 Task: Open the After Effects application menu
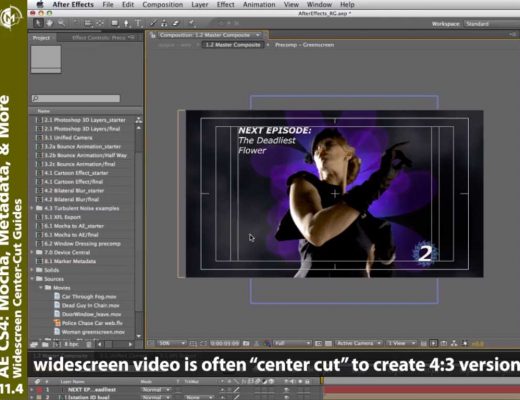(73, 4)
